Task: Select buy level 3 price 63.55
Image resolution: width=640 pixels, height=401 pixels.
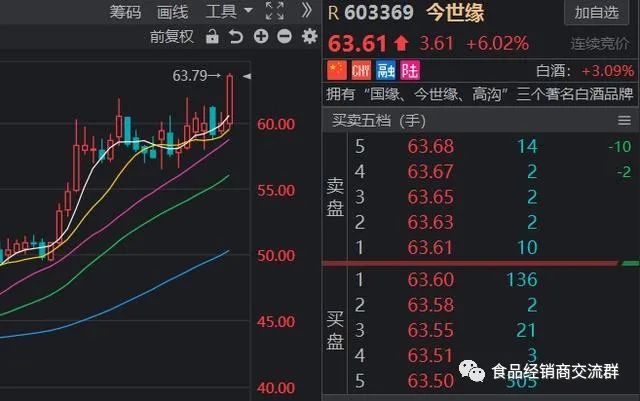Action: coord(431,330)
